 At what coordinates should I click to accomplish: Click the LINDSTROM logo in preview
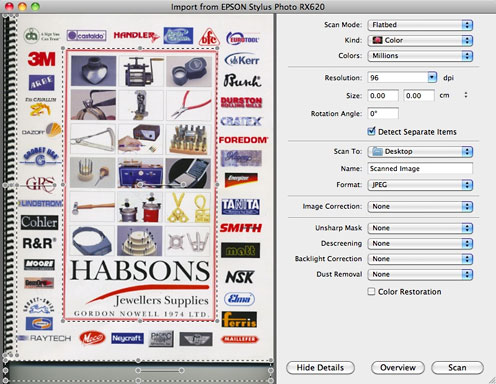pyautogui.click(x=41, y=203)
